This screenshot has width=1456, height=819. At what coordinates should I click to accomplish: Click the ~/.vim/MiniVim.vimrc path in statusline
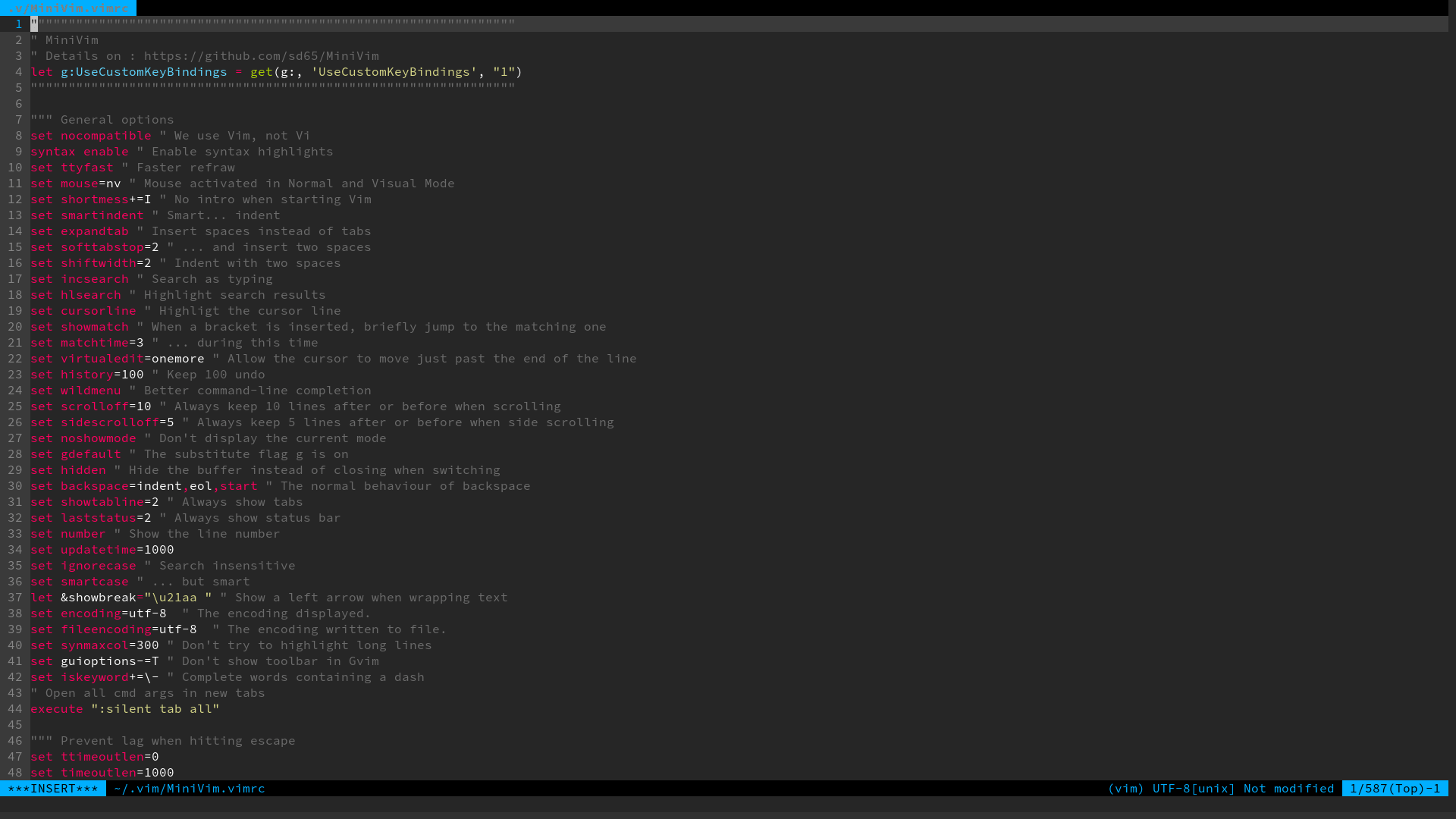click(190, 788)
